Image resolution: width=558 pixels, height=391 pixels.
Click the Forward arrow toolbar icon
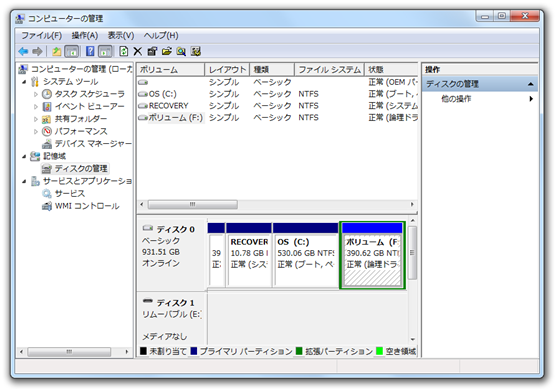[37, 52]
